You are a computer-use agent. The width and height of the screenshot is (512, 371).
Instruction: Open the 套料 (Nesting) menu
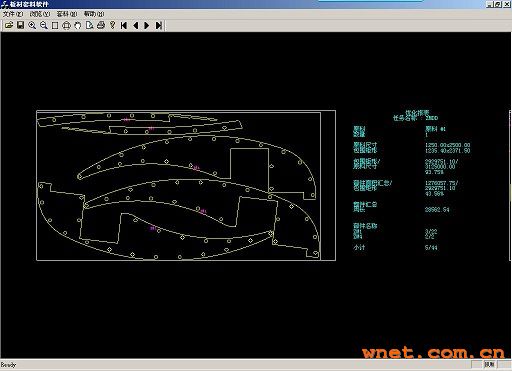point(67,14)
